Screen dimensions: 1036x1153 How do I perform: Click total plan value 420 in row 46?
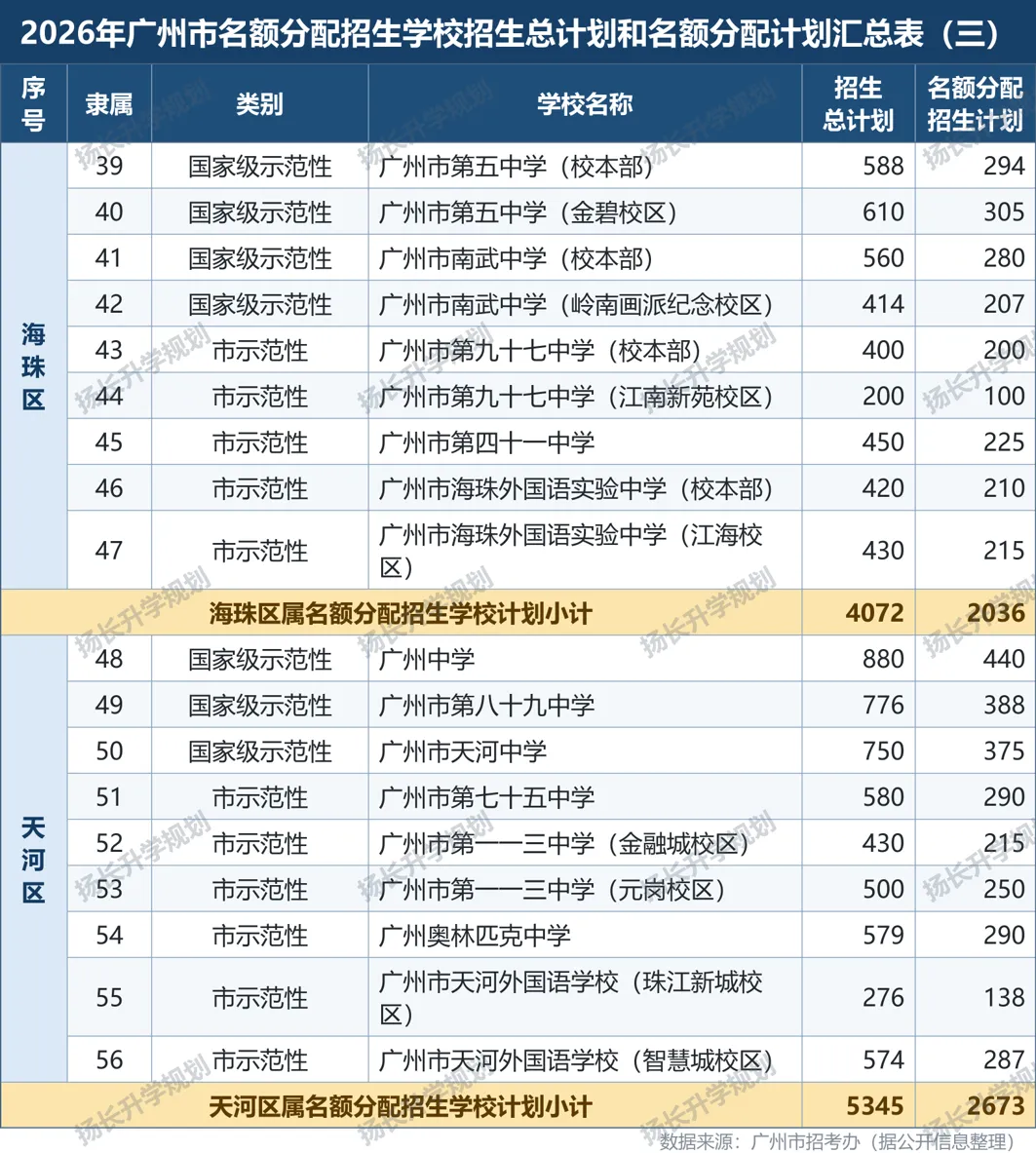tap(883, 489)
